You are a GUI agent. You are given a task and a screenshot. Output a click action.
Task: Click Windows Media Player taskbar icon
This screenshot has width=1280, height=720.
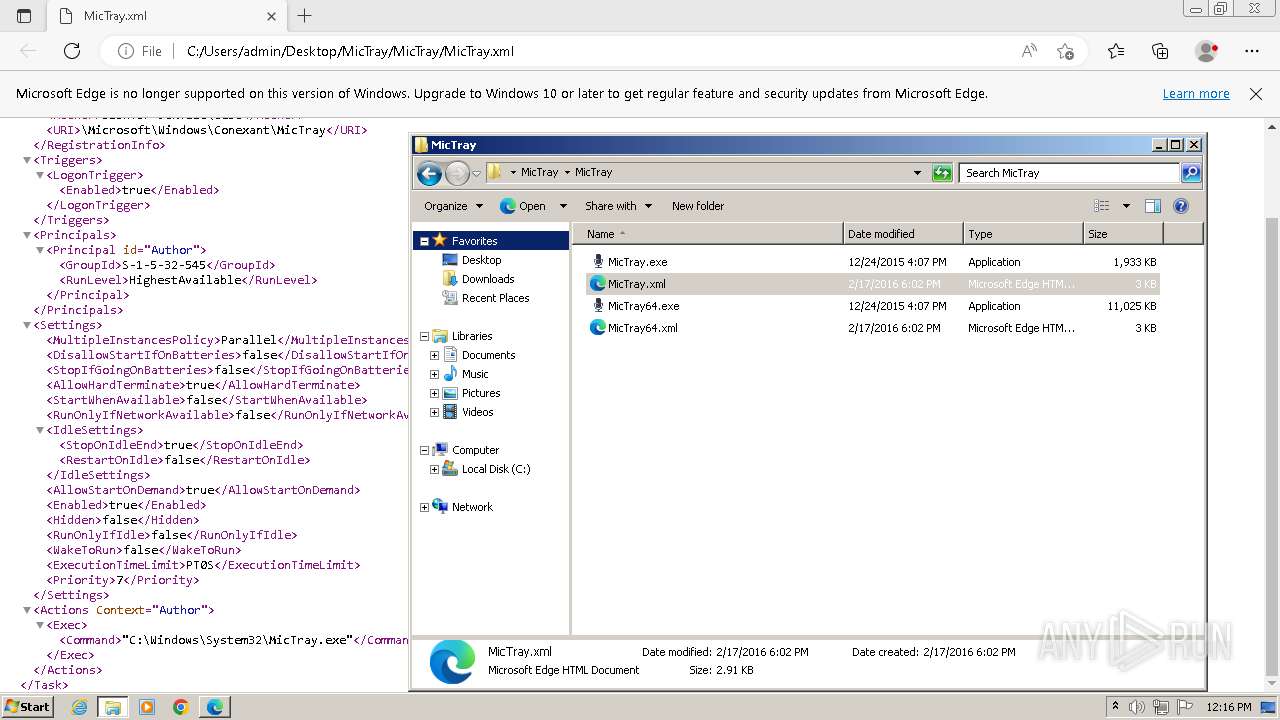[147, 707]
